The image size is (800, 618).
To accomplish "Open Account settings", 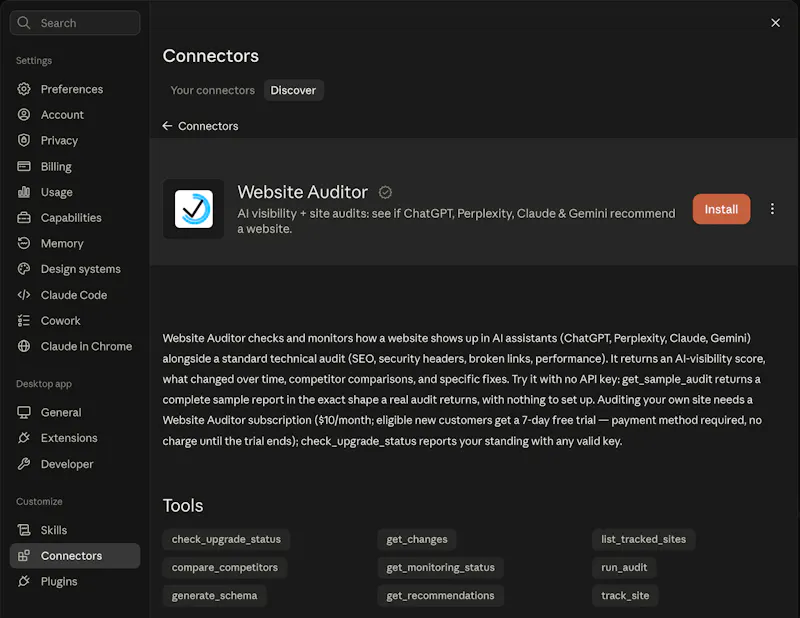I will (75, 114).
